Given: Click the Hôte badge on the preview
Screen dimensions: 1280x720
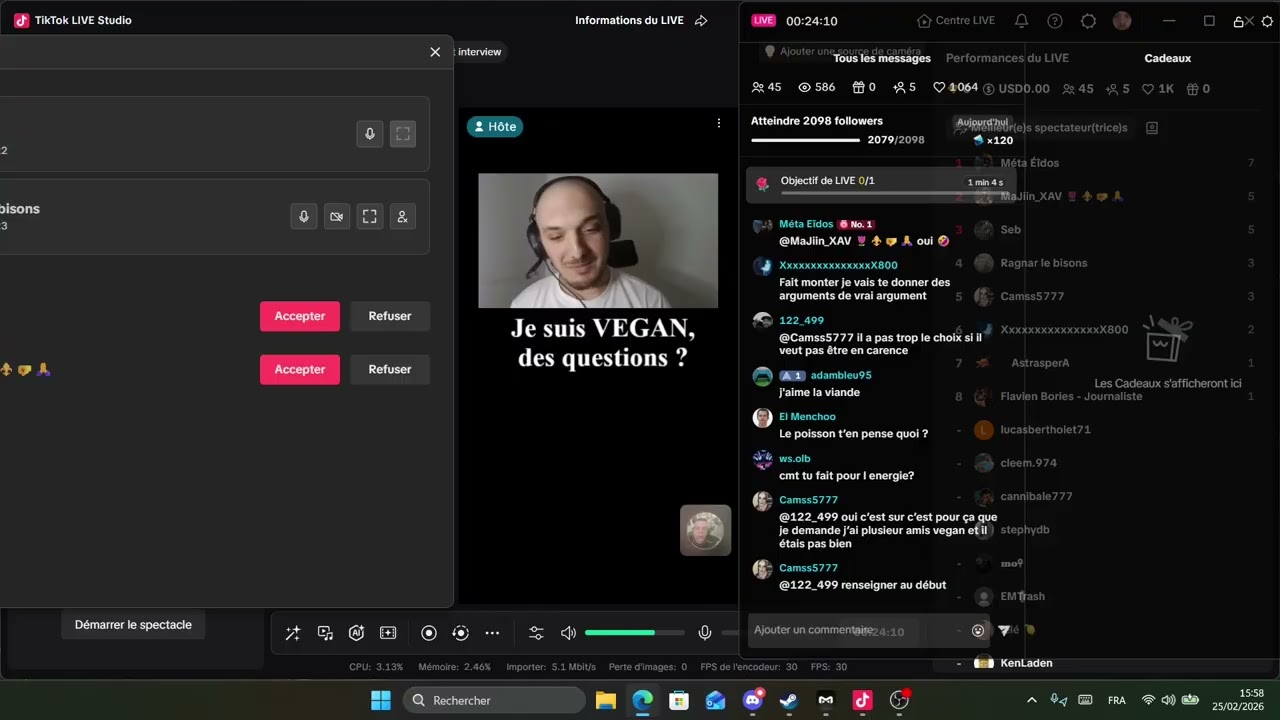Looking at the screenshot, I should 495,127.
